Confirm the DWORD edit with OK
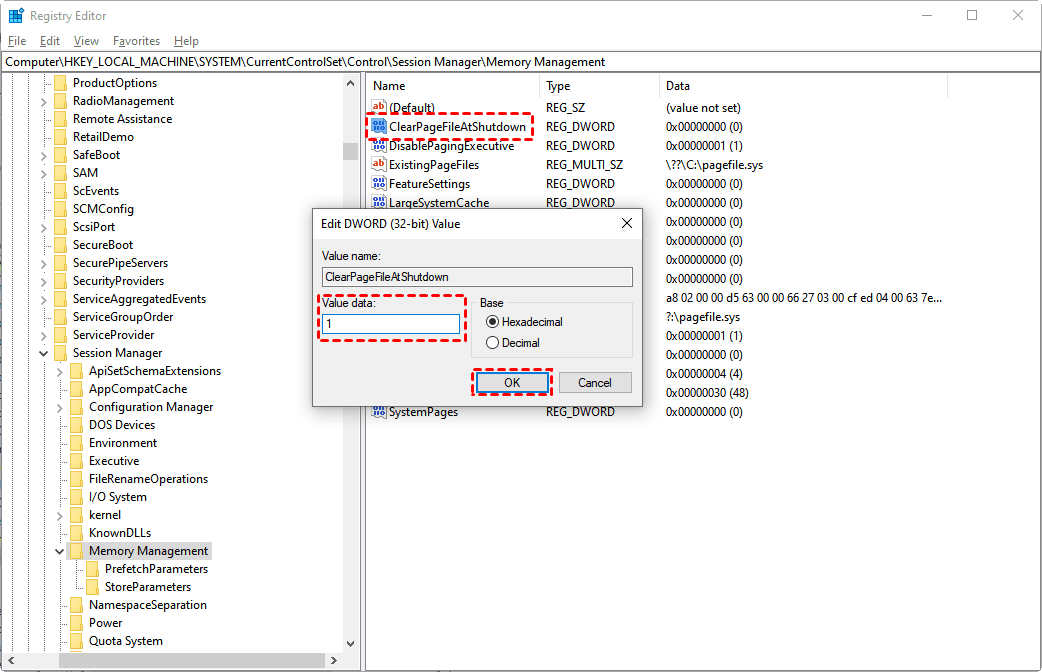The height and width of the screenshot is (672, 1042). pyautogui.click(x=512, y=383)
